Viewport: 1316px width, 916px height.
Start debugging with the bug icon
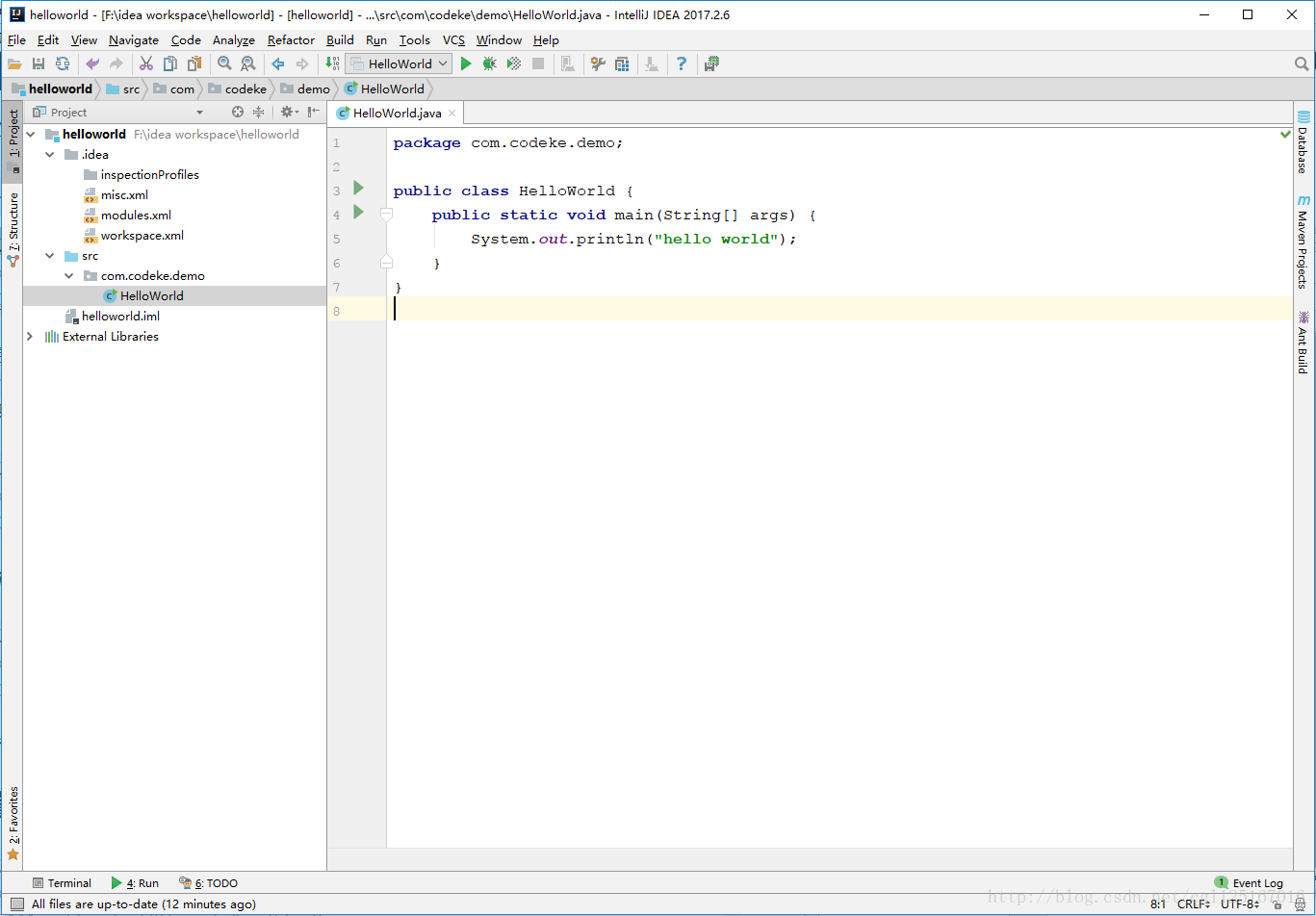(490, 64)
